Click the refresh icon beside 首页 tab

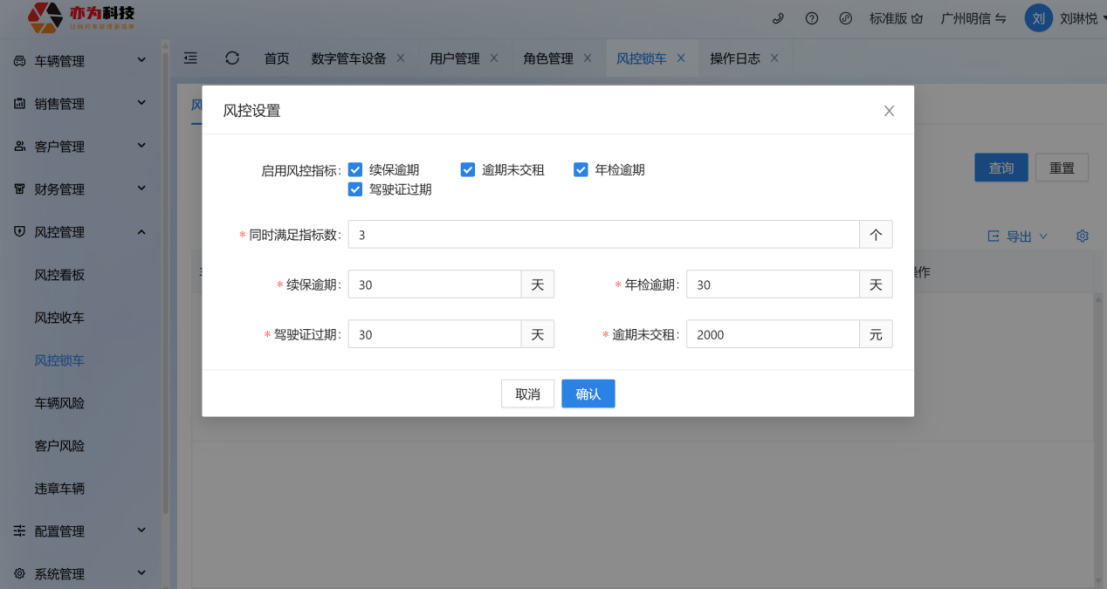click(x=232, y=58)
